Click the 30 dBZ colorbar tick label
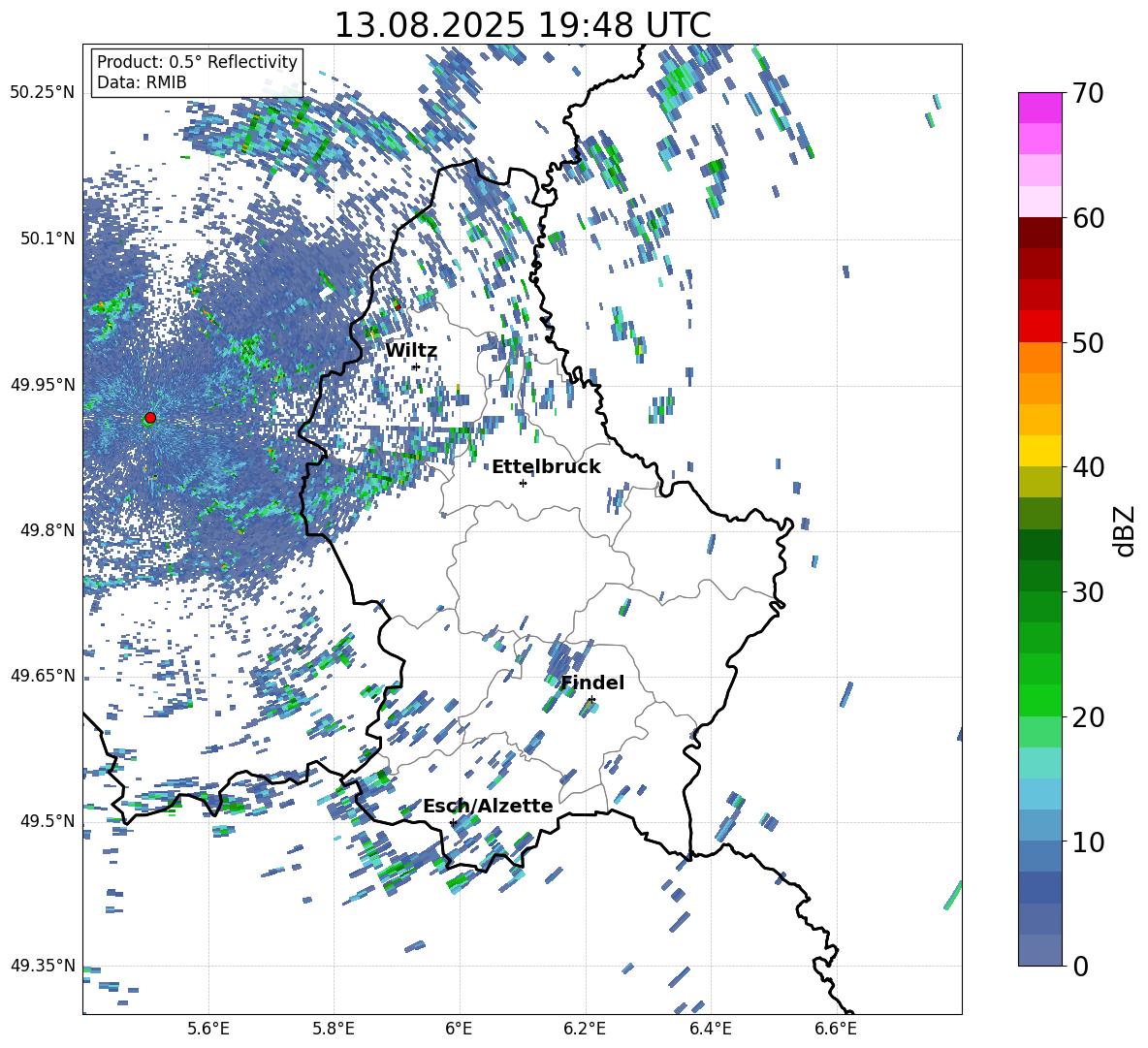 tap(1089, 592)
